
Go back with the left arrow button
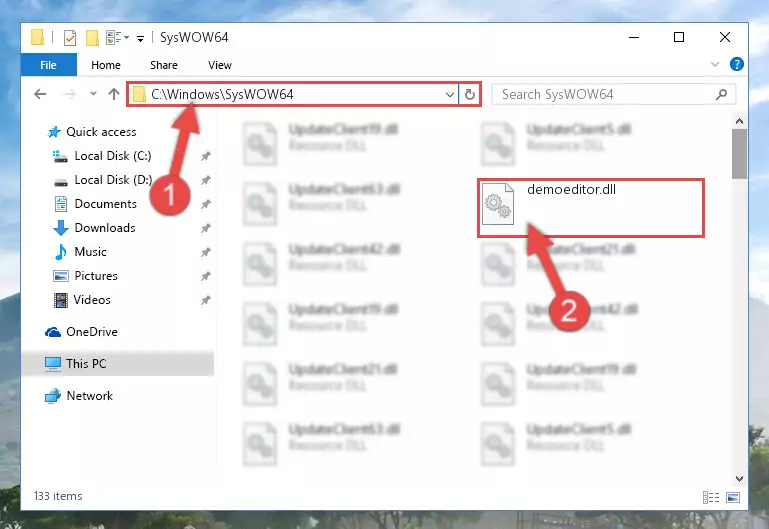point(40,94)
